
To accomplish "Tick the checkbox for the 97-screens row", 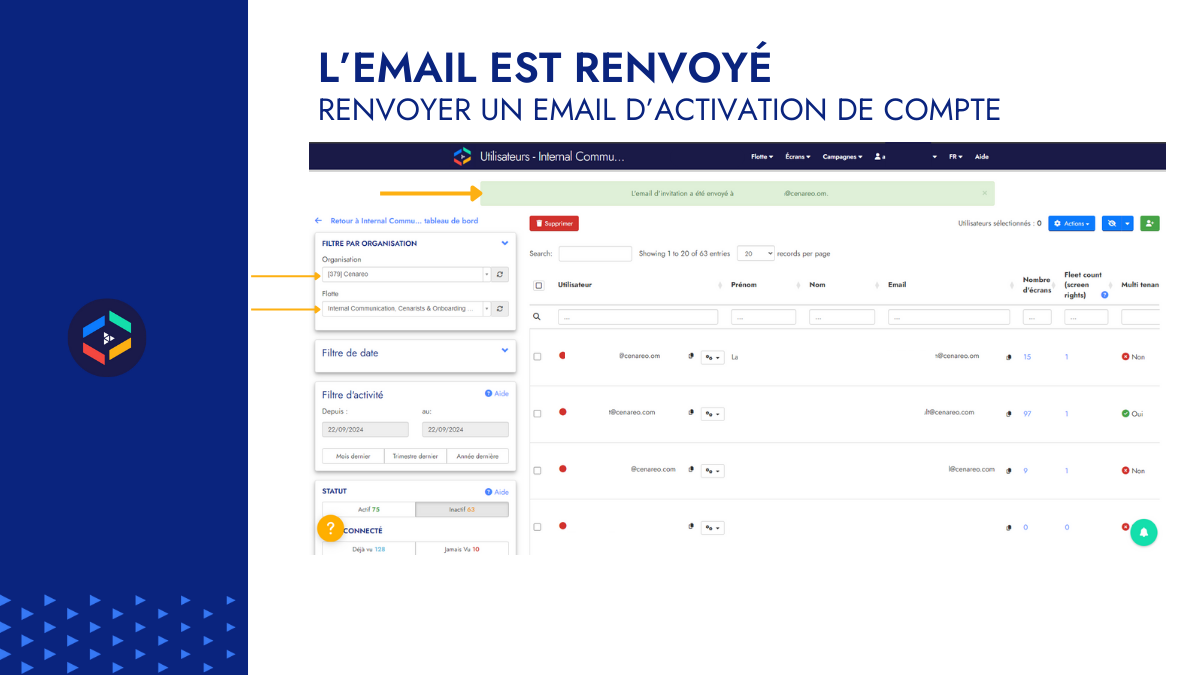I will (x=538, y=413).
